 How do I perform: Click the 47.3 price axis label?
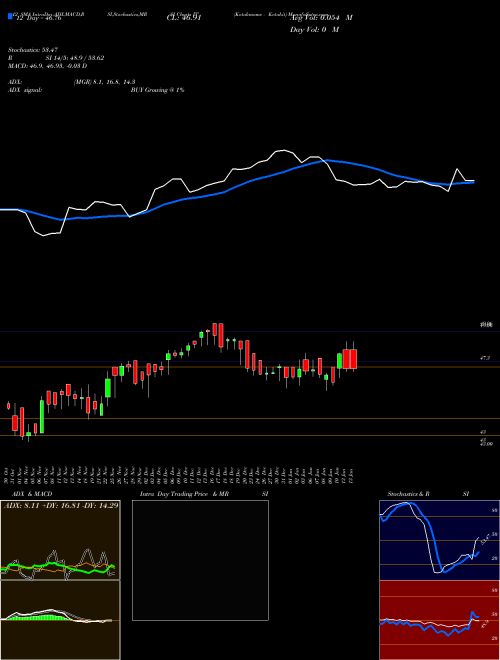(x=485, y=358)
